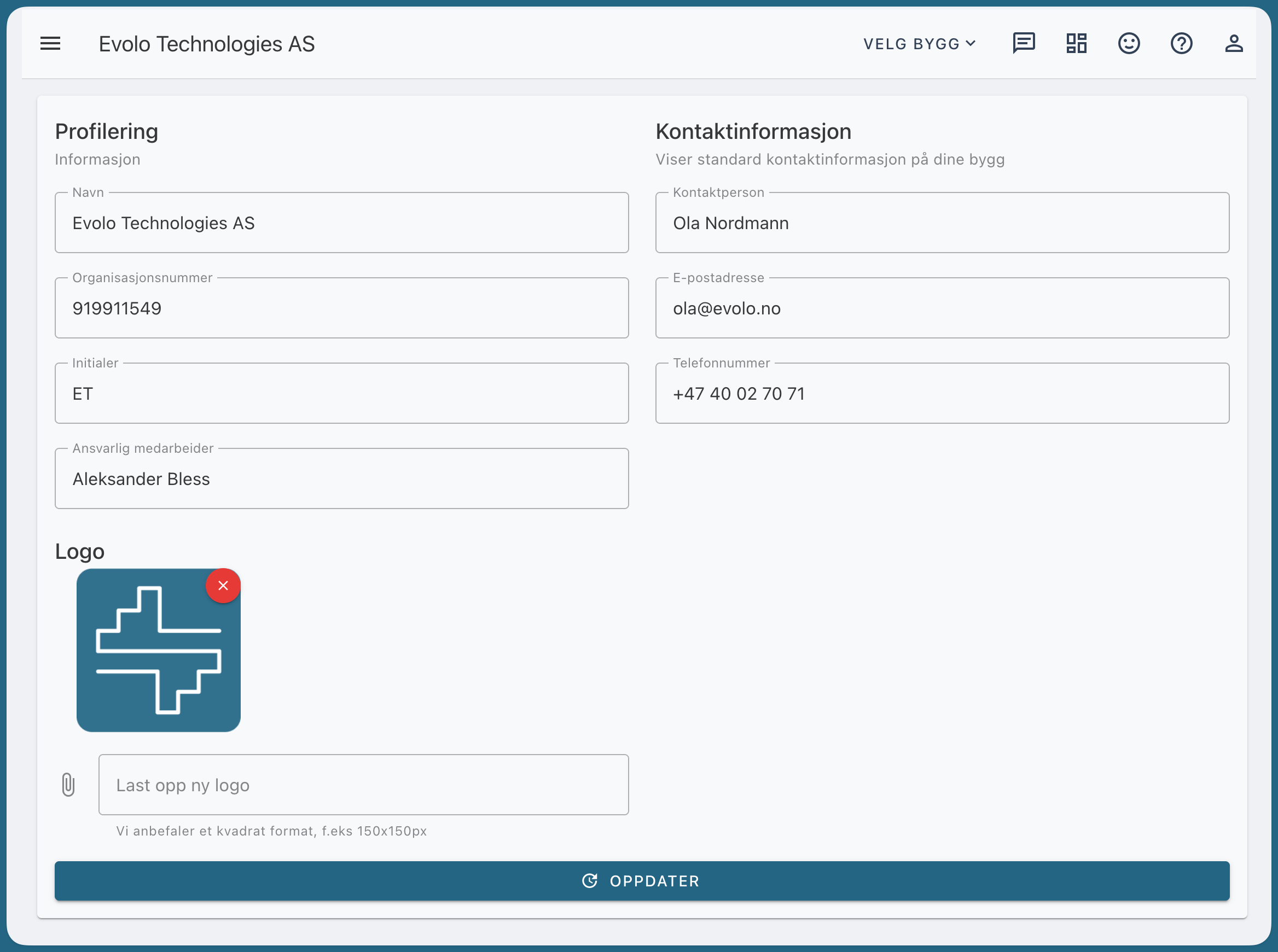Viewport: 1278px width, 952px height.
Task: Edit the Initialer field
Action: click(342, 393)
